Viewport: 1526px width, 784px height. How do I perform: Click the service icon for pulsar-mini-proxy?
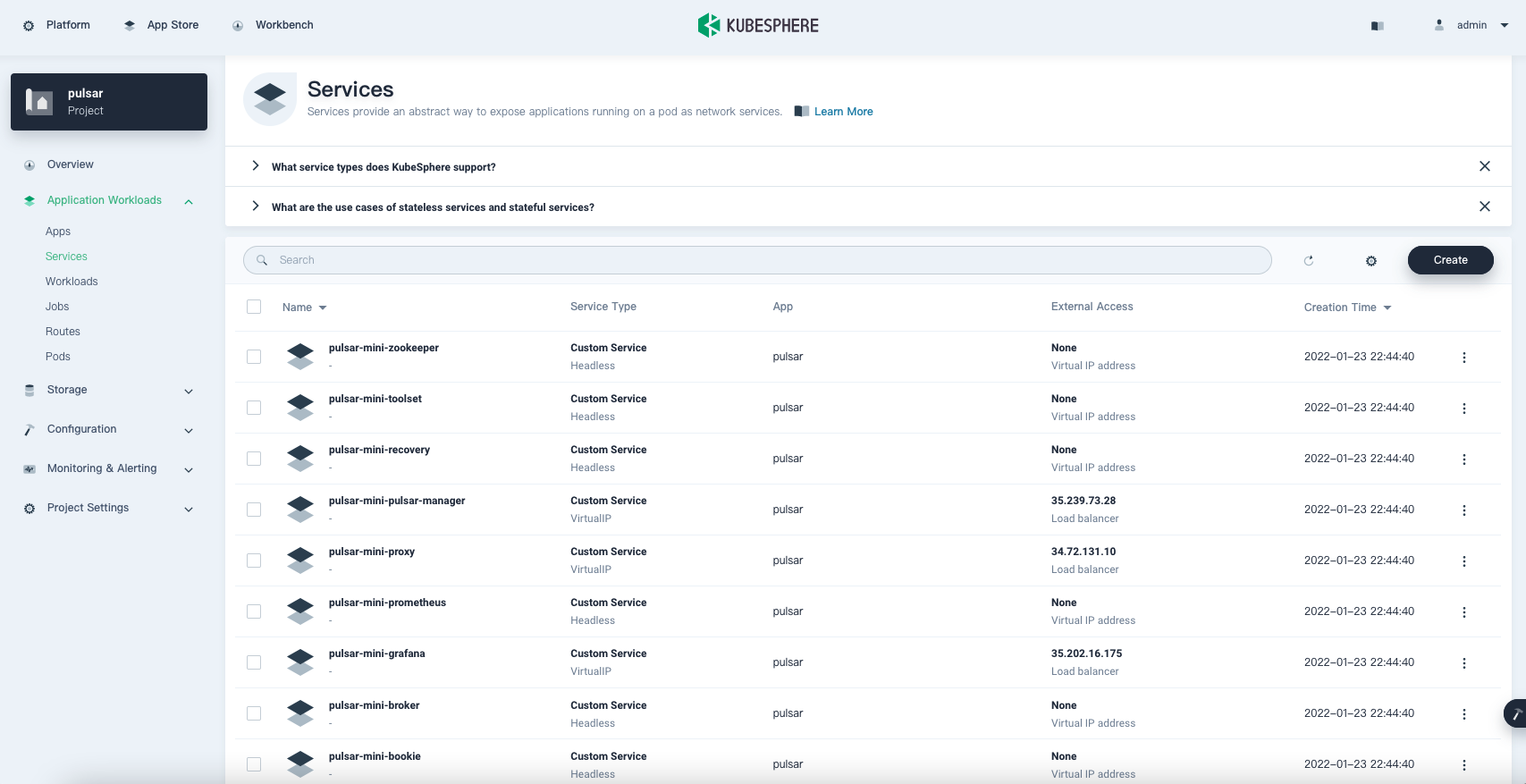300,561
